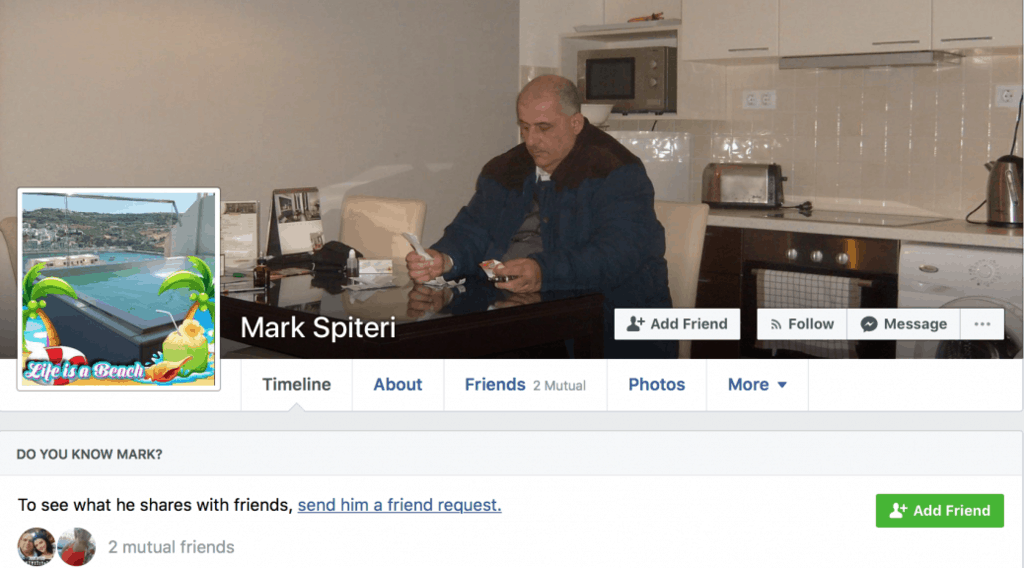Click the green Add Friend button
Image resolution: width=1024 pixels, height=568 pixels.
click(939, 511)
